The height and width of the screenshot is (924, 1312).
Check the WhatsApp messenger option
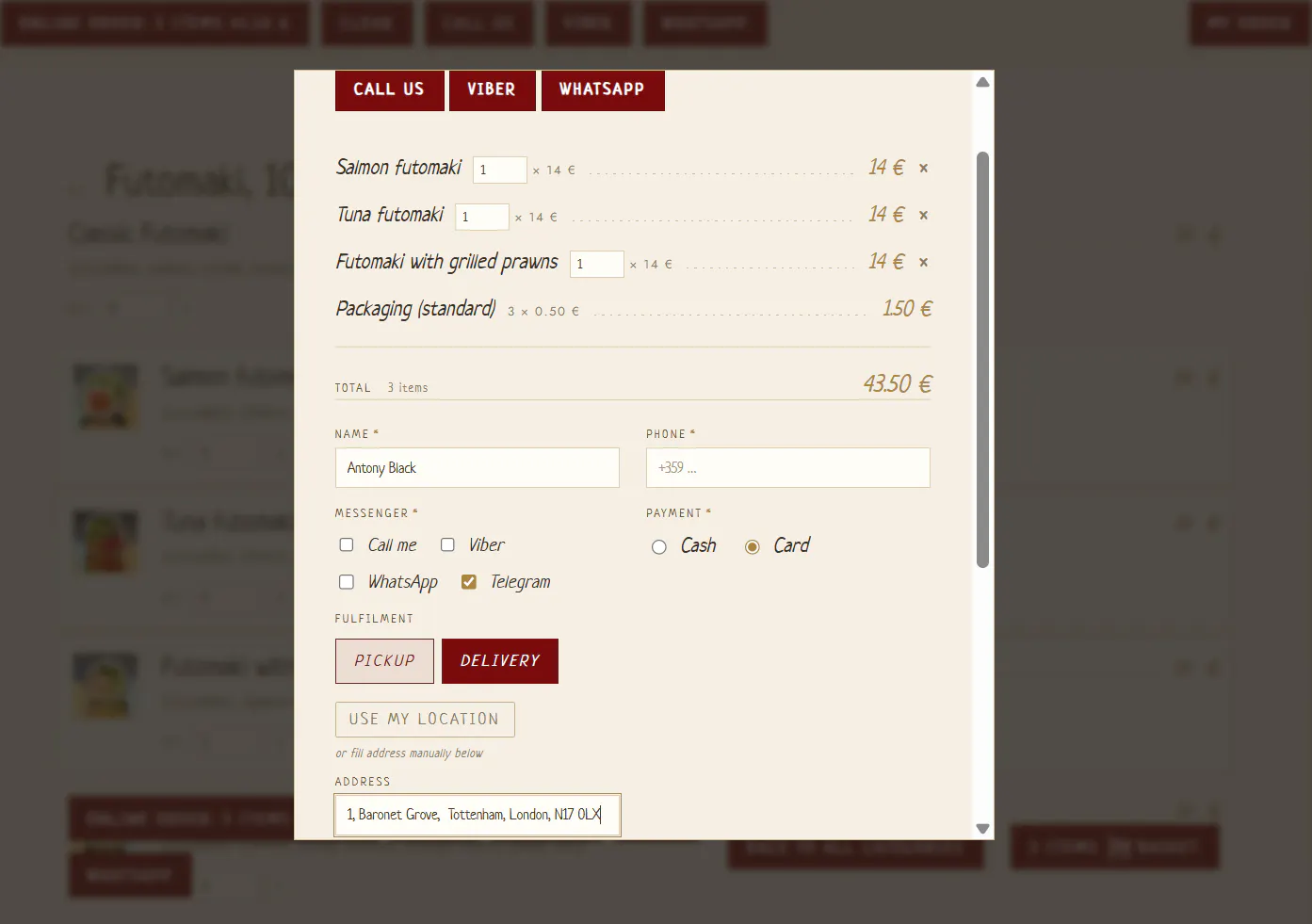coord(347,582)
